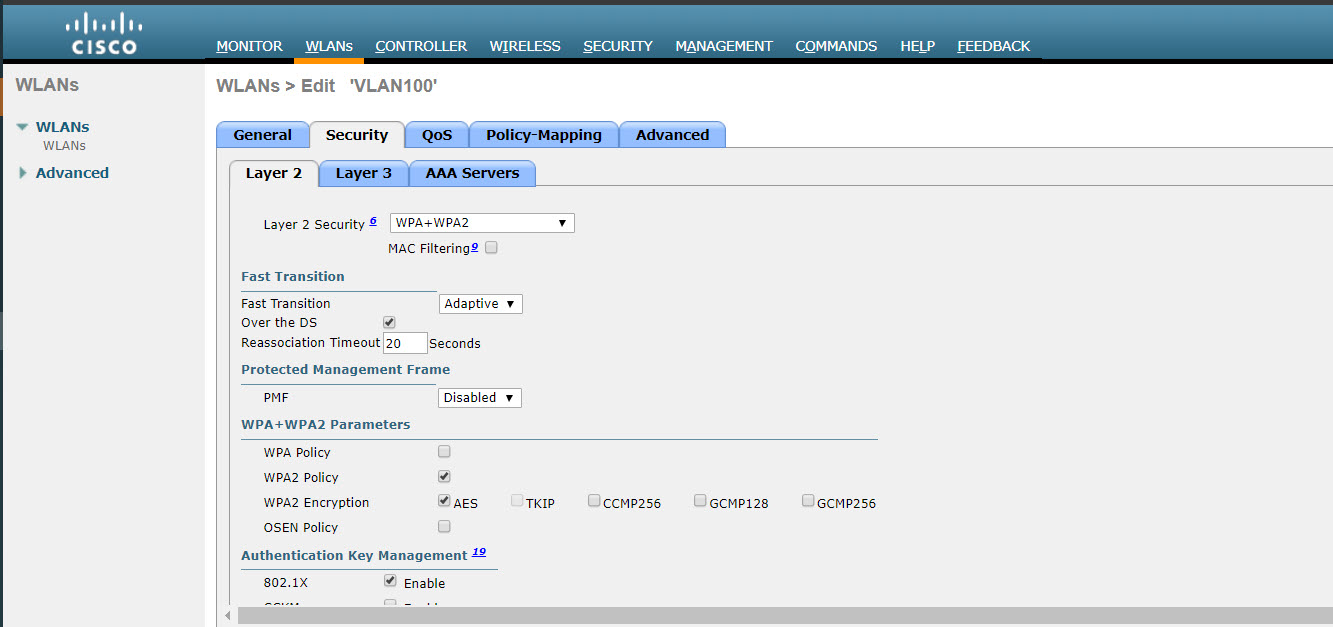Open the Fast Transition dropdown
1333x627 pixels.
point(480,303)
